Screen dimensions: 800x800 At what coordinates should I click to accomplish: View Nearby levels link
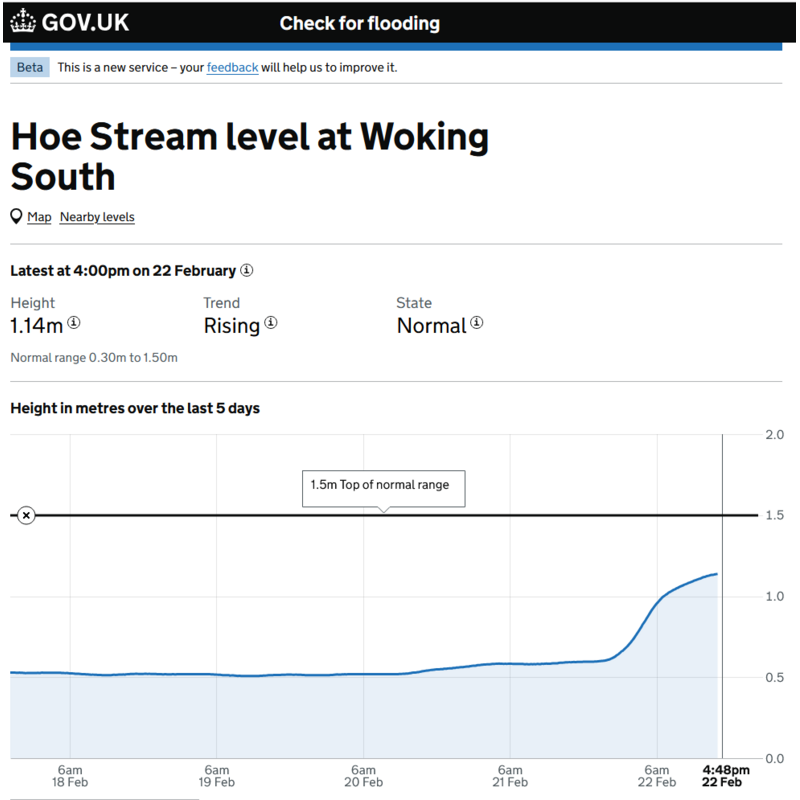97,217
